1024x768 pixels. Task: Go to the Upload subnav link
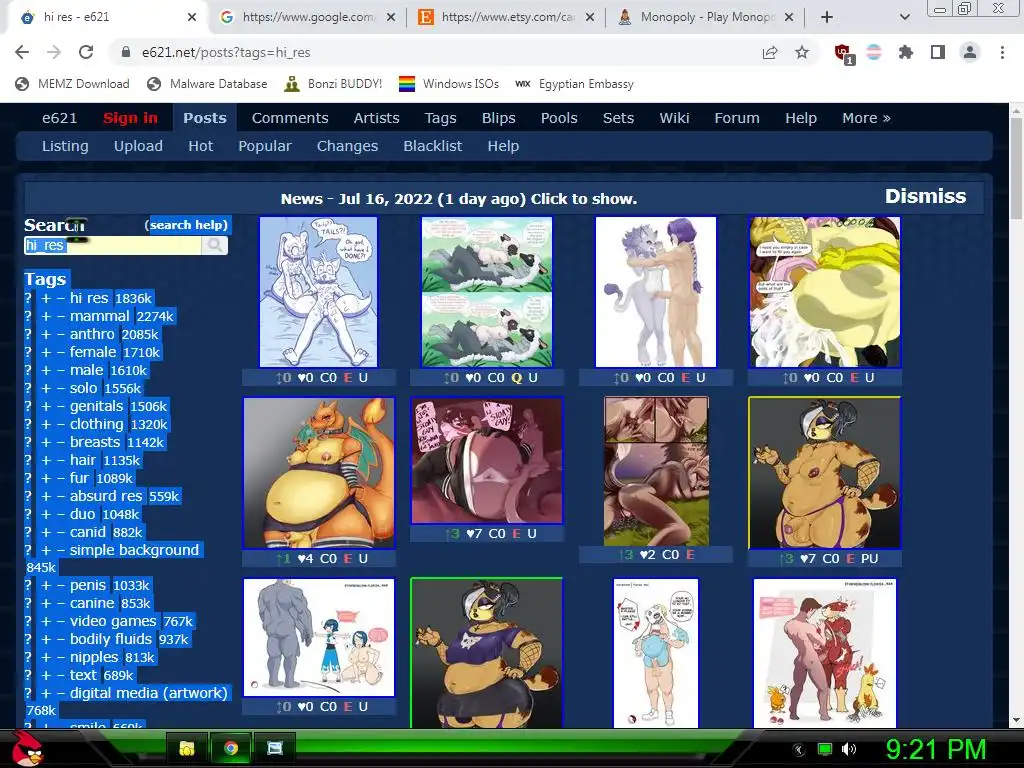tap(138, 146)
